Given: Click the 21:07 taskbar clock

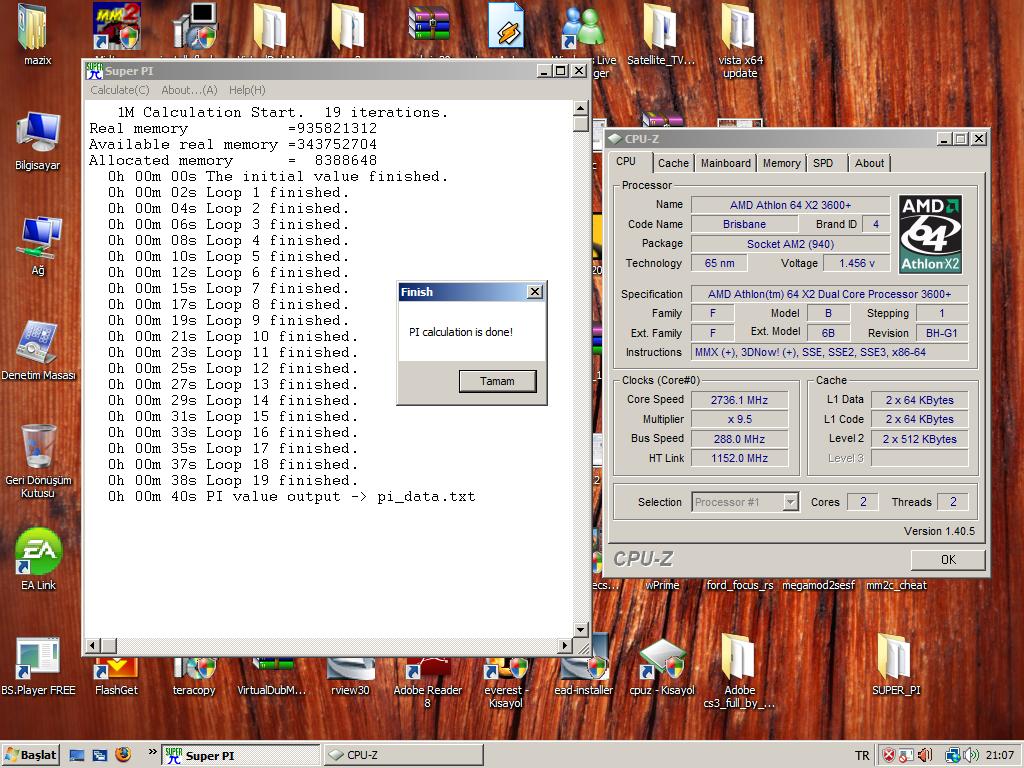Looking at the screenshot, I should coord(1000,756).
